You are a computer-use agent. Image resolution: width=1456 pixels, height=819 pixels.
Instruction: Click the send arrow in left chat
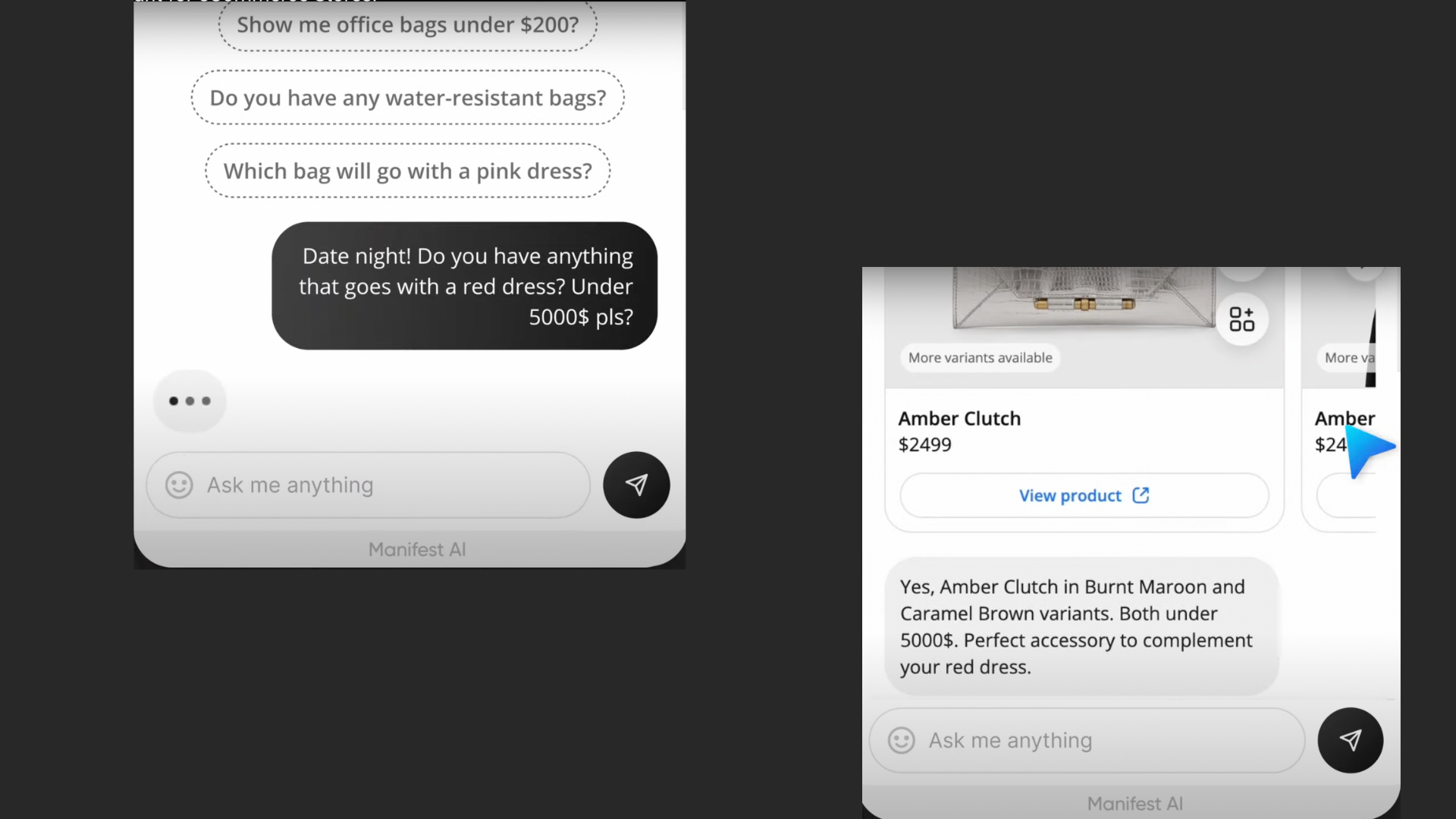[x=636, y=485]
